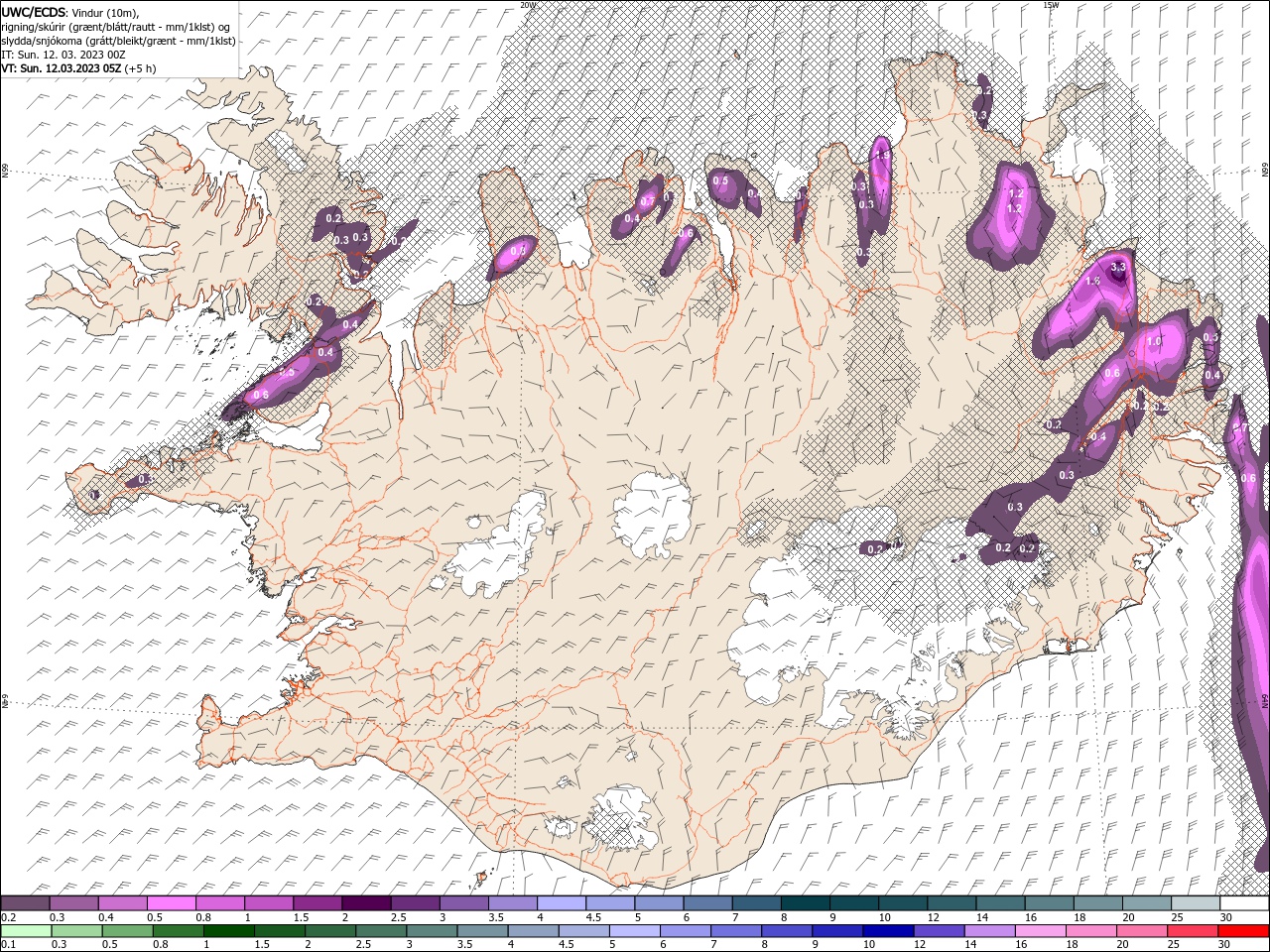Click the '1.0' snowfall value on the map
Screen dimensions: 1270x952
[1154, 341]
